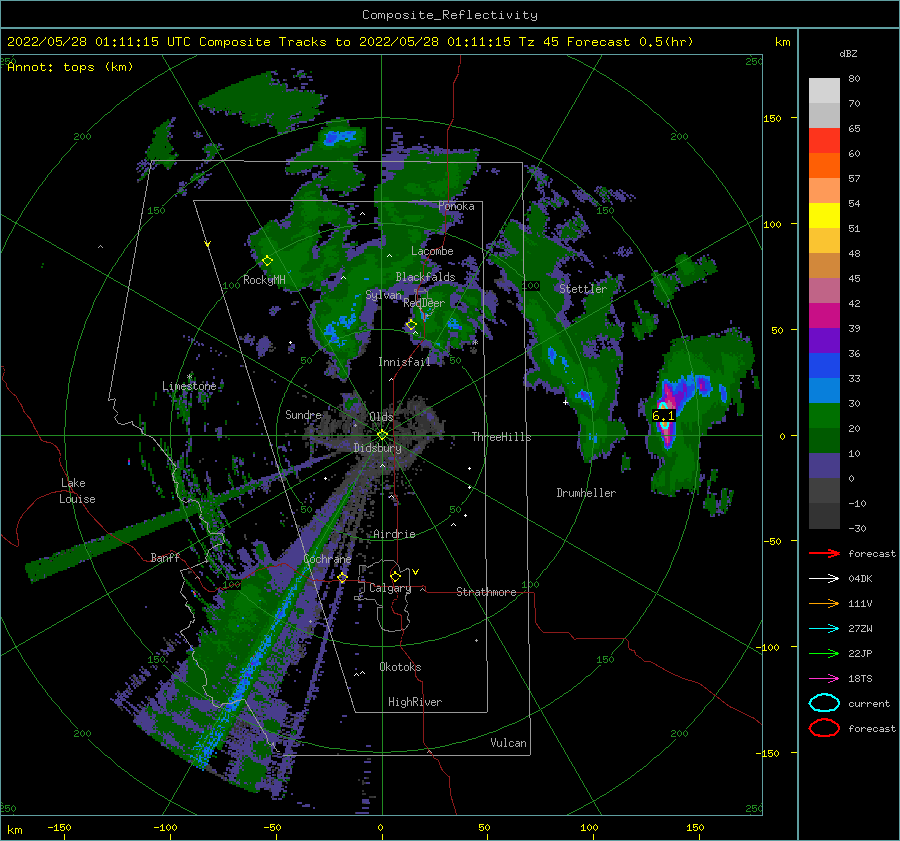Click the Cochrane city label
This screenshot has width=900, height=841.
(327, 559)
